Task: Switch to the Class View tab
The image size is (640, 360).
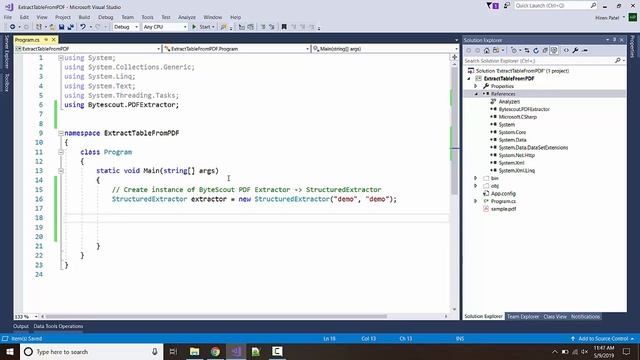Action: point(555,316)
